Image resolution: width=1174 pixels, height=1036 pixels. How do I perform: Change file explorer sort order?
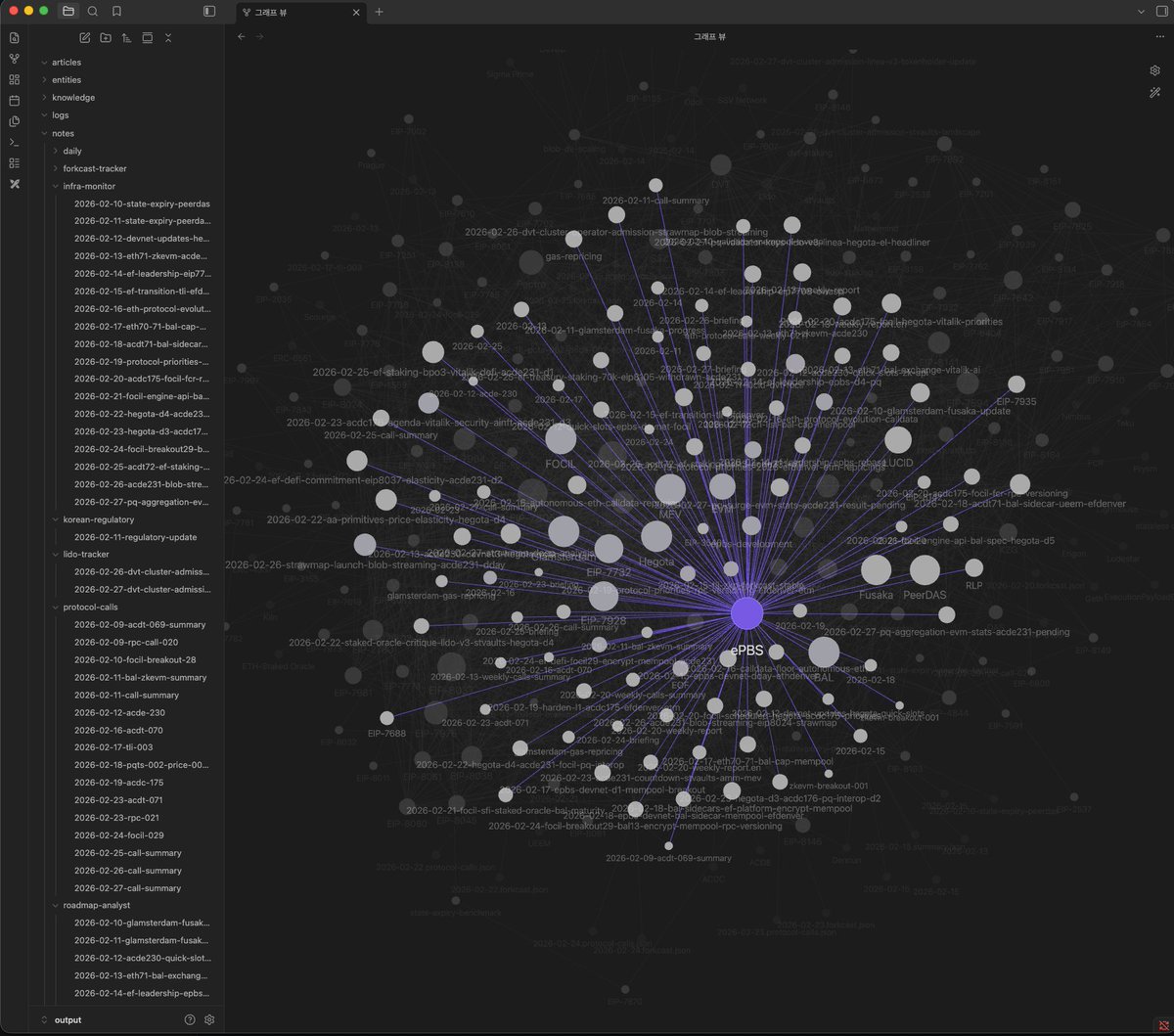coord(126,37)
